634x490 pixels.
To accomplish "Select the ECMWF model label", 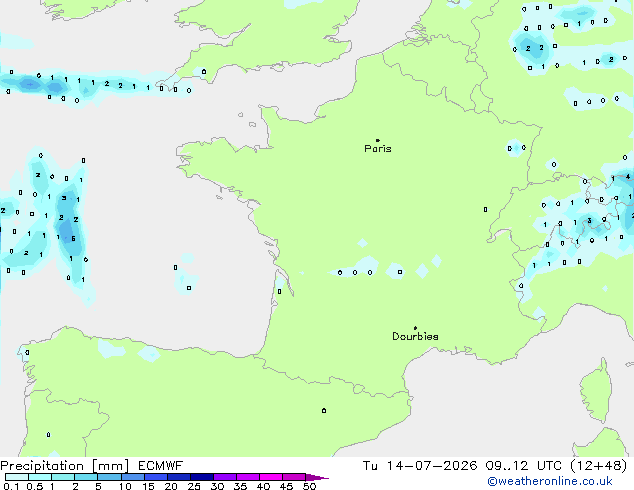I will [161, 466].
